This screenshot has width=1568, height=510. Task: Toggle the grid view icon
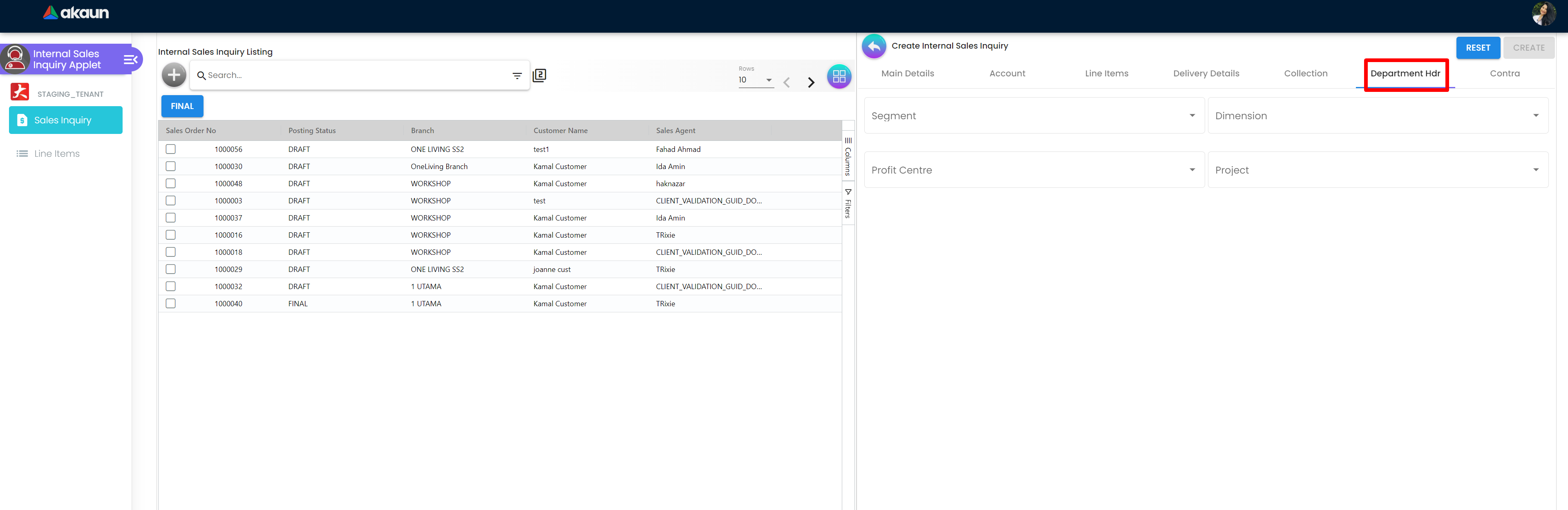[839, 77]
